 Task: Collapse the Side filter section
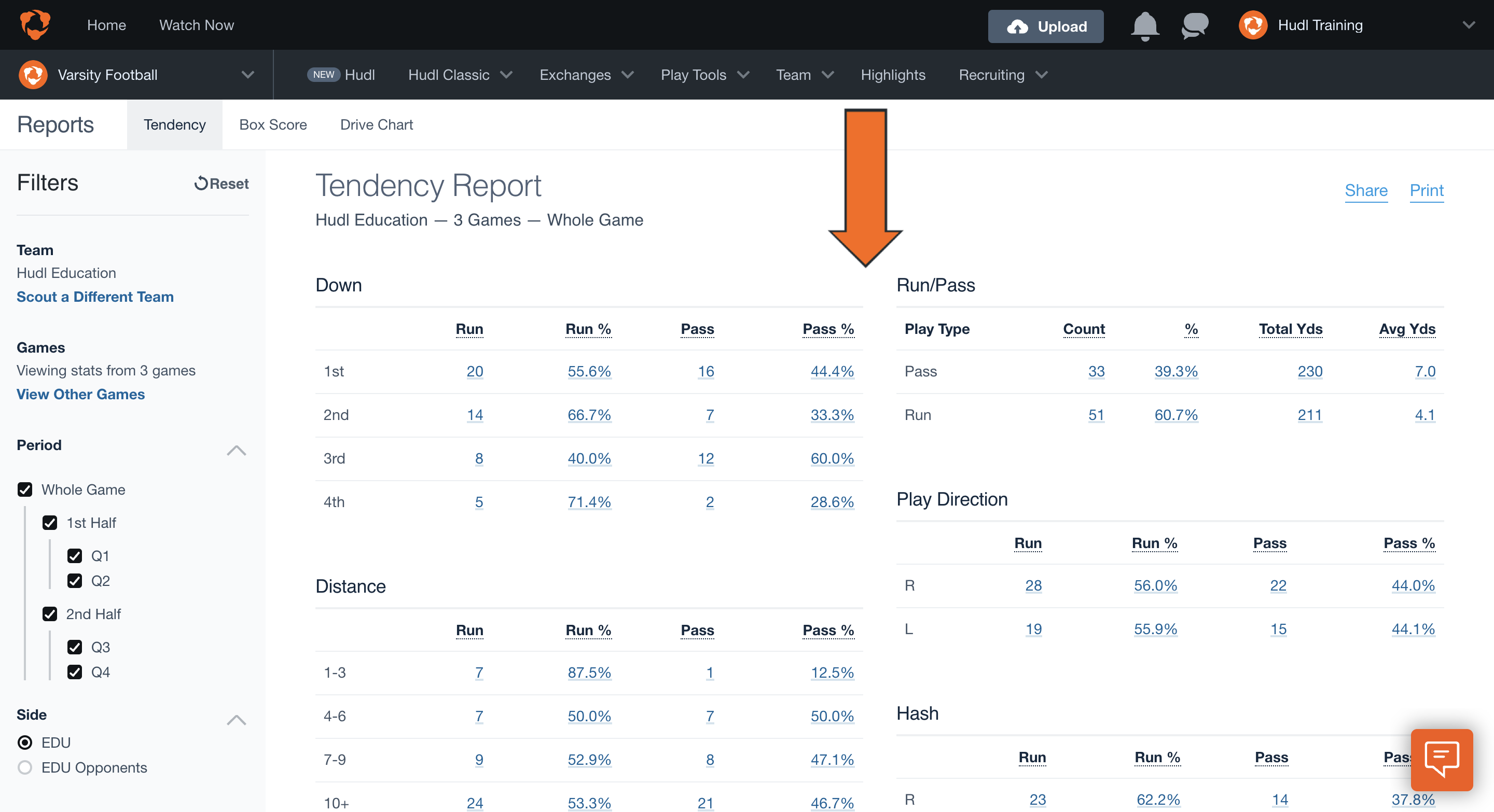point(236,720)
